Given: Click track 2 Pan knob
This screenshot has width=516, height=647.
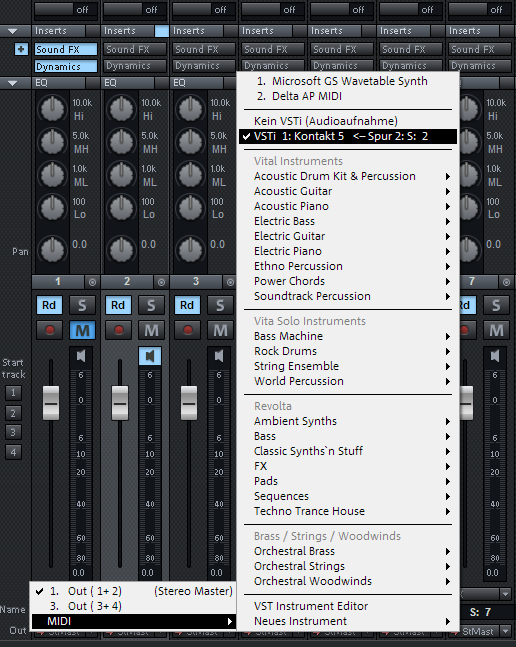Looking at the screenshot, I should point(121,249).
